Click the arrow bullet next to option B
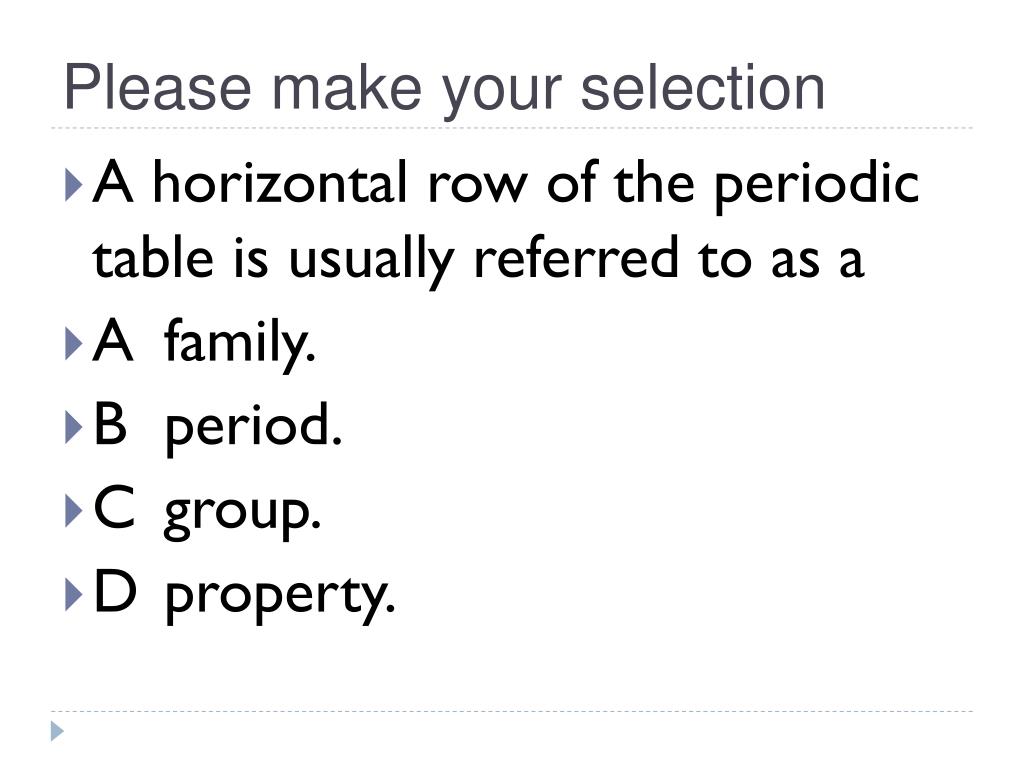The width and height of the screenshot is (1024, 768). coord(74,428)
